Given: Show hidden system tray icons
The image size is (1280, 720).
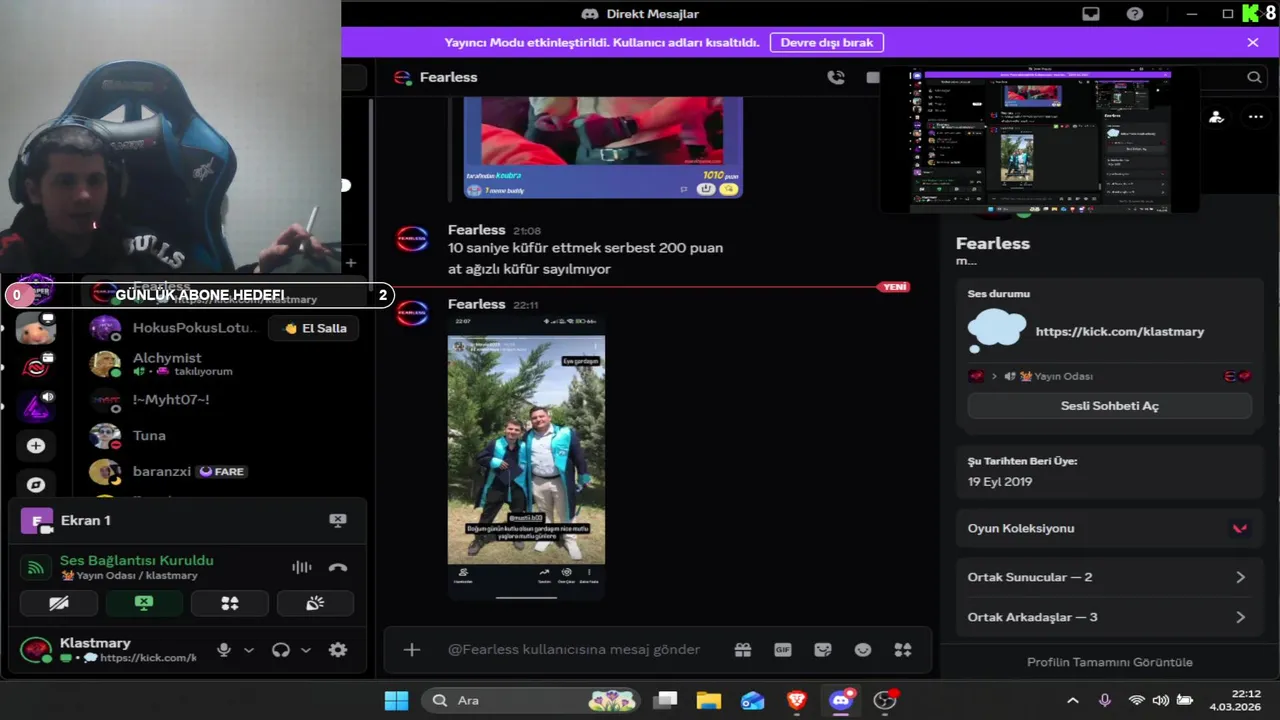Looking at the screenshot, I should (1073, 700).
